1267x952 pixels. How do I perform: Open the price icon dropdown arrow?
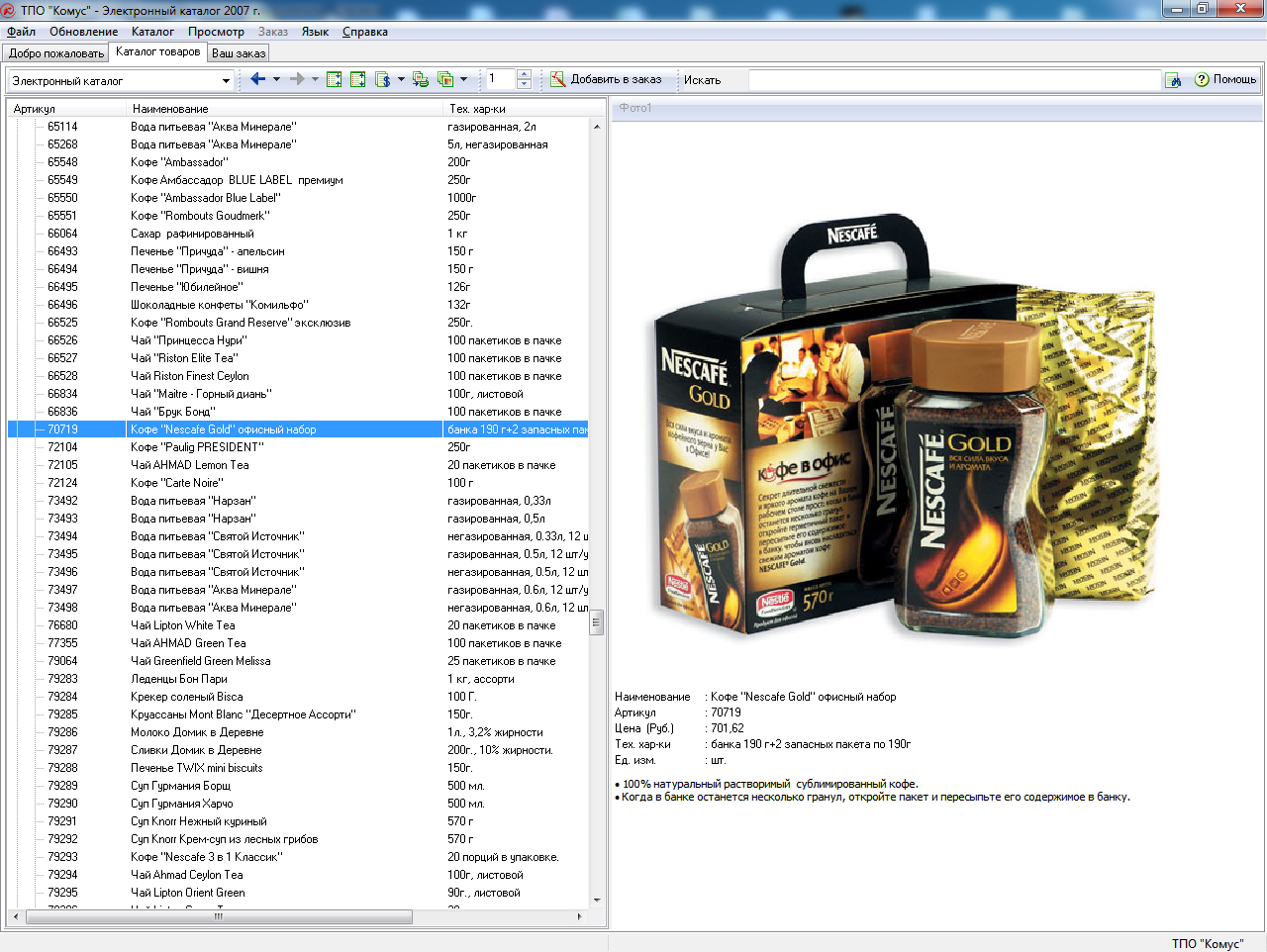pyautogui.click(x=401, y=79)
